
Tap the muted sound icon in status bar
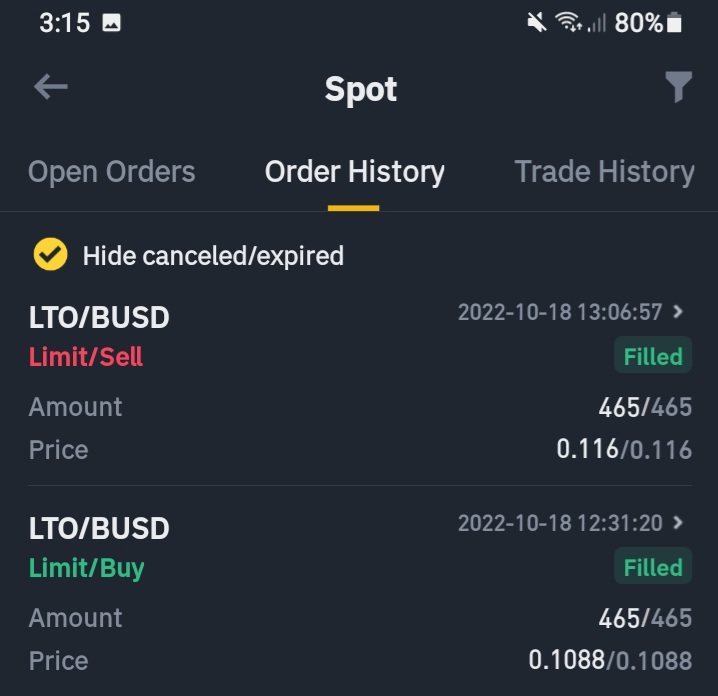click(x=537, y=22)
